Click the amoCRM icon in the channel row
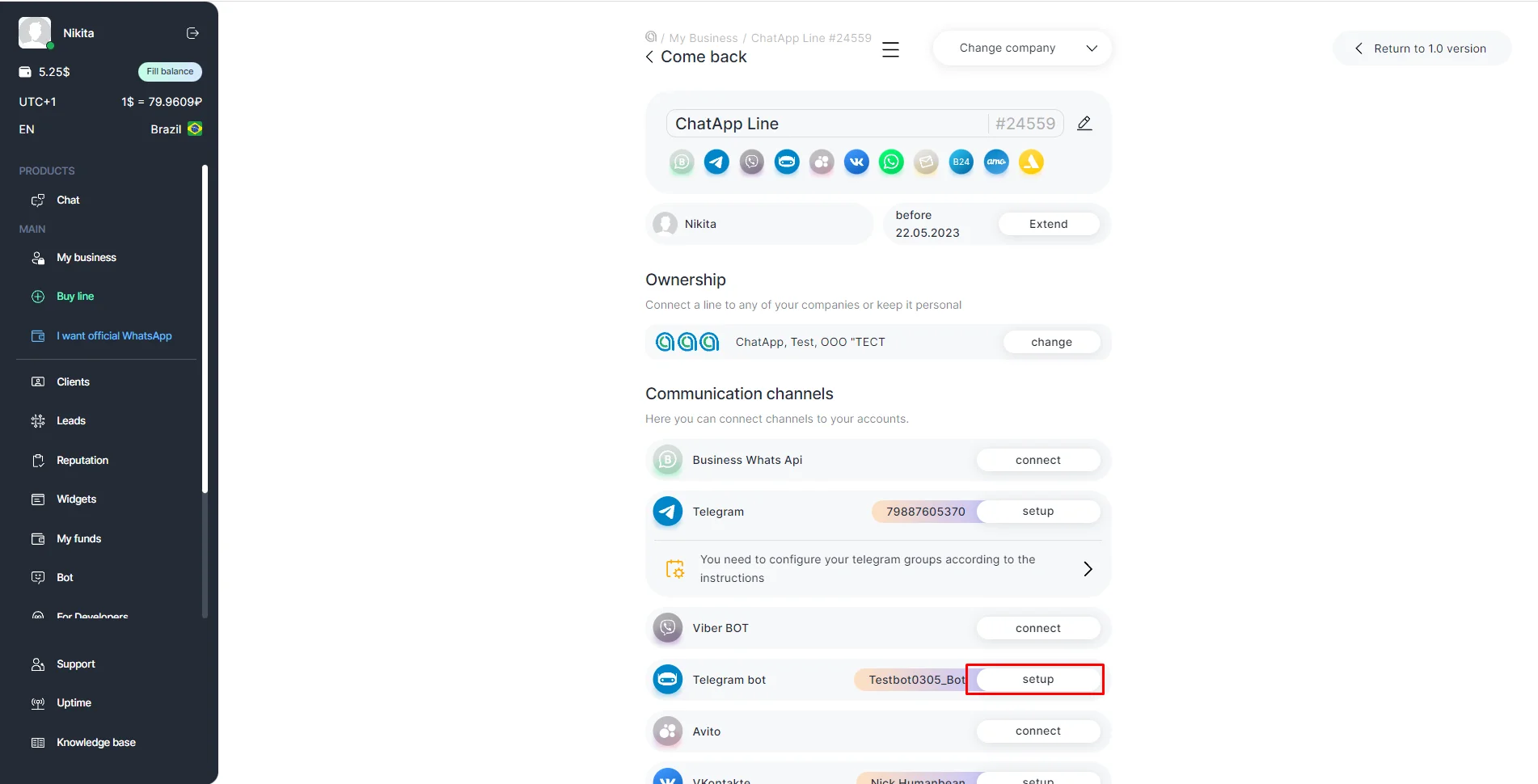The image size is (1538, 784). [x=996, y=162]
